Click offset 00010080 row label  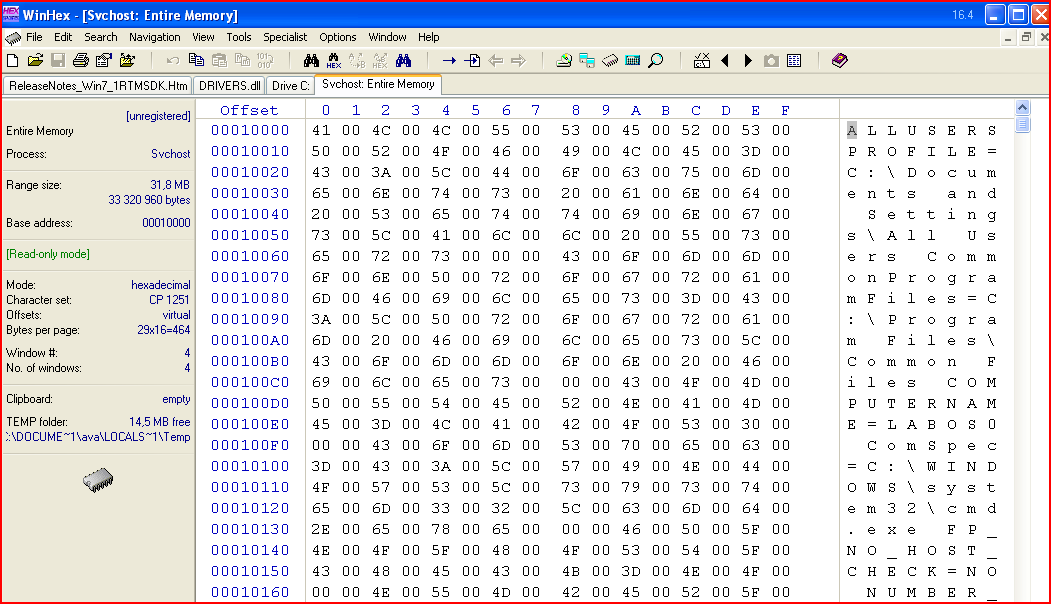pyautogui.click(x=250, y=298)
